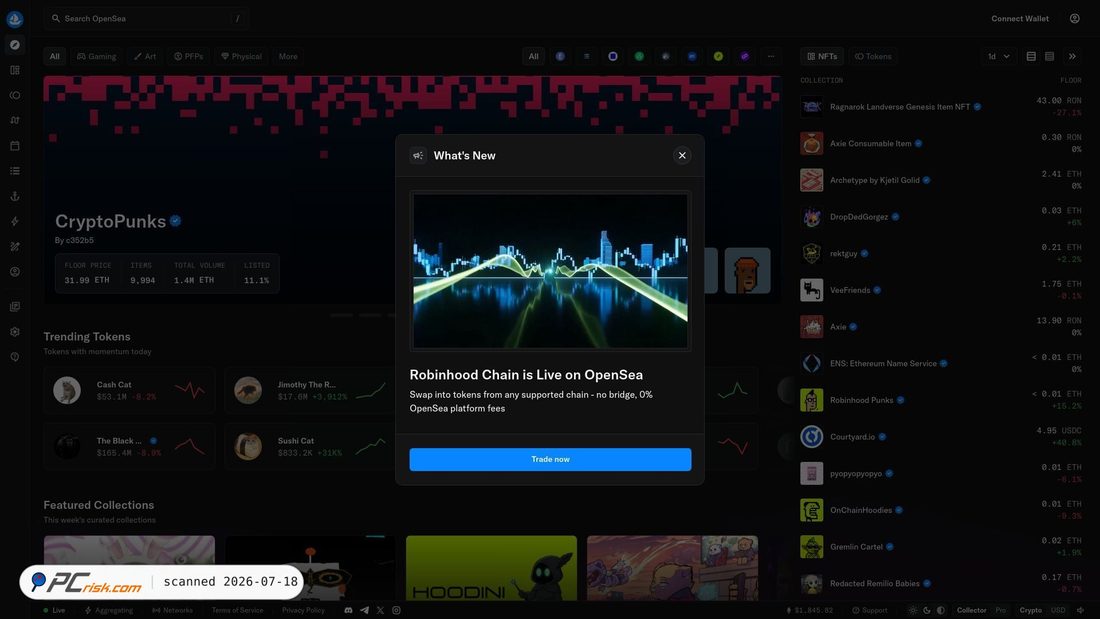Open the Sushi Cat token card
This screenshot has height=619, width=1100.
pyautogui.click(x=310, y=446)
